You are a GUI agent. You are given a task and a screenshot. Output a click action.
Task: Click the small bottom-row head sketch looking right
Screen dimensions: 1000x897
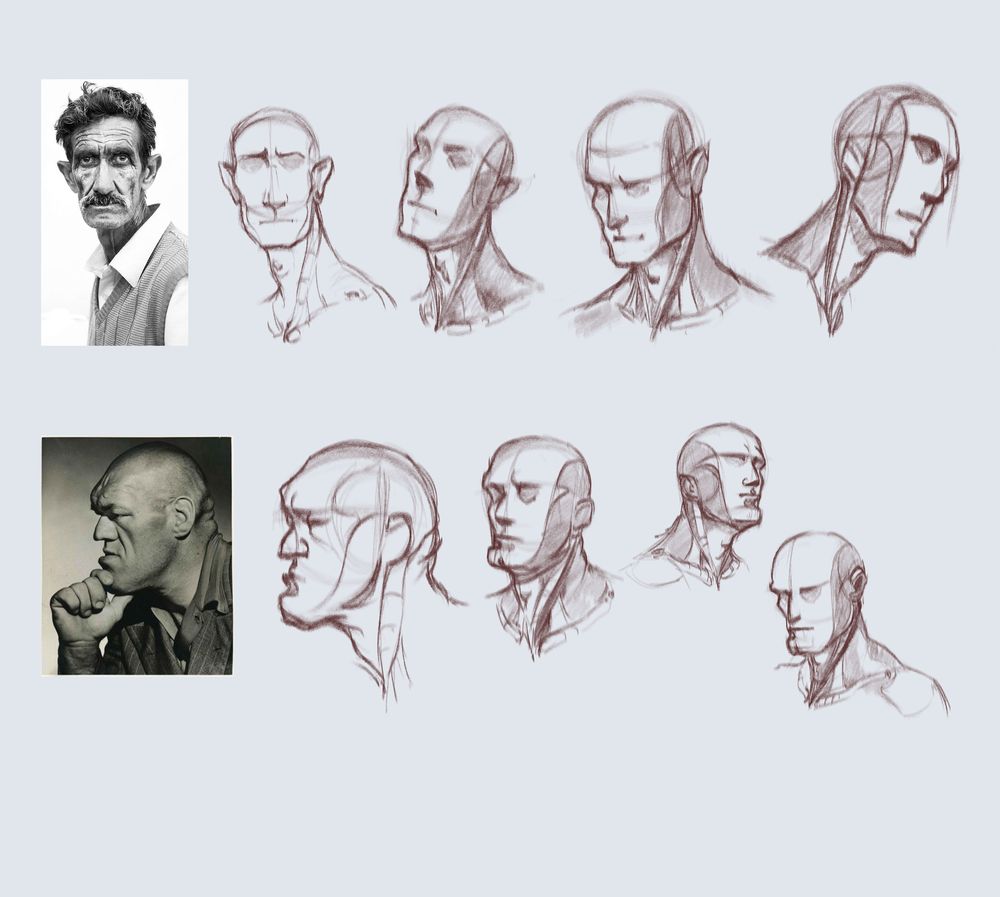click(x=696, y=506)
